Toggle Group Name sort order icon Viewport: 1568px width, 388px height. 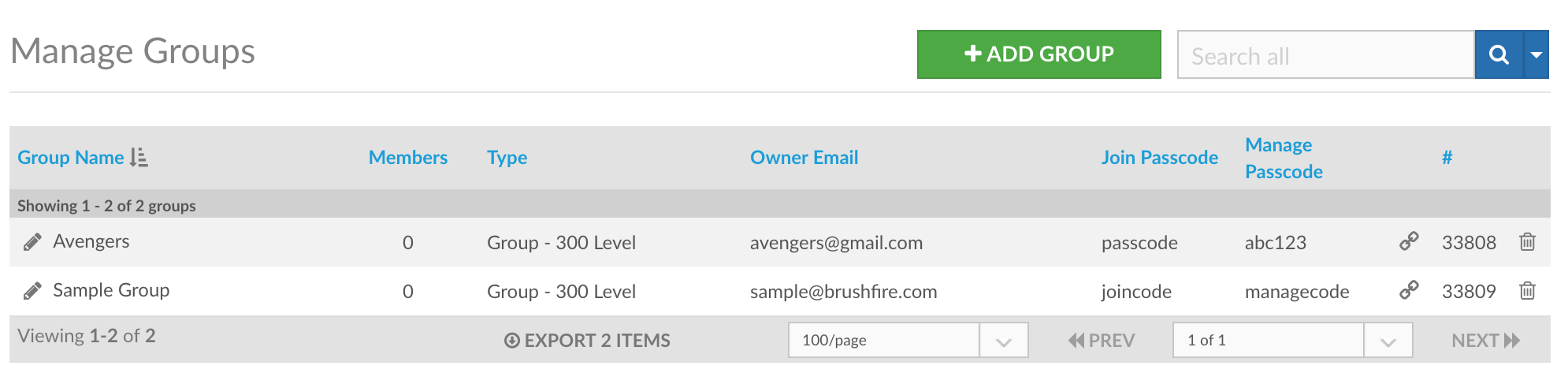pyautogui.click(x=139, y=157)
